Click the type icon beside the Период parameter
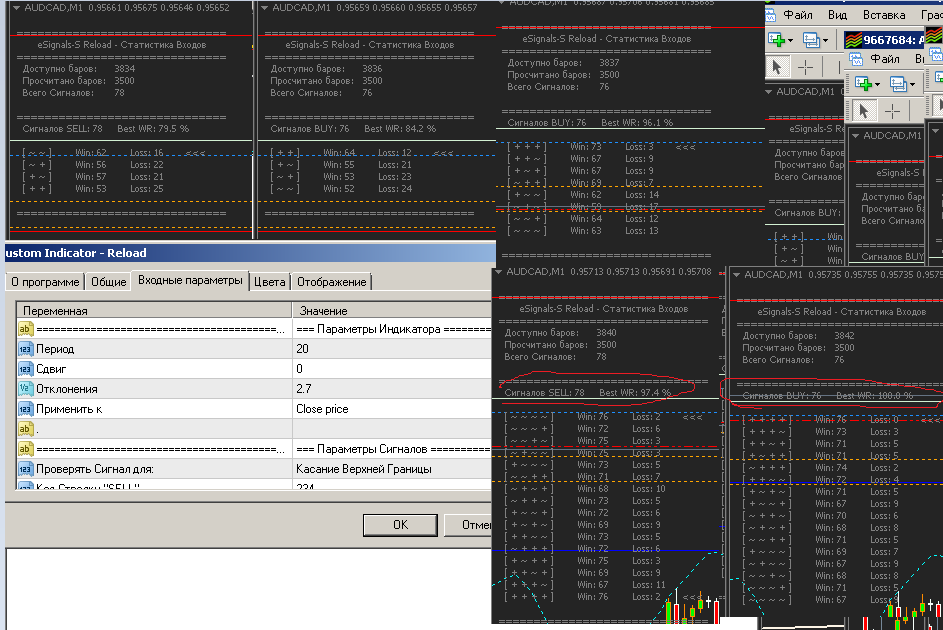 click(x=26, y=349)
